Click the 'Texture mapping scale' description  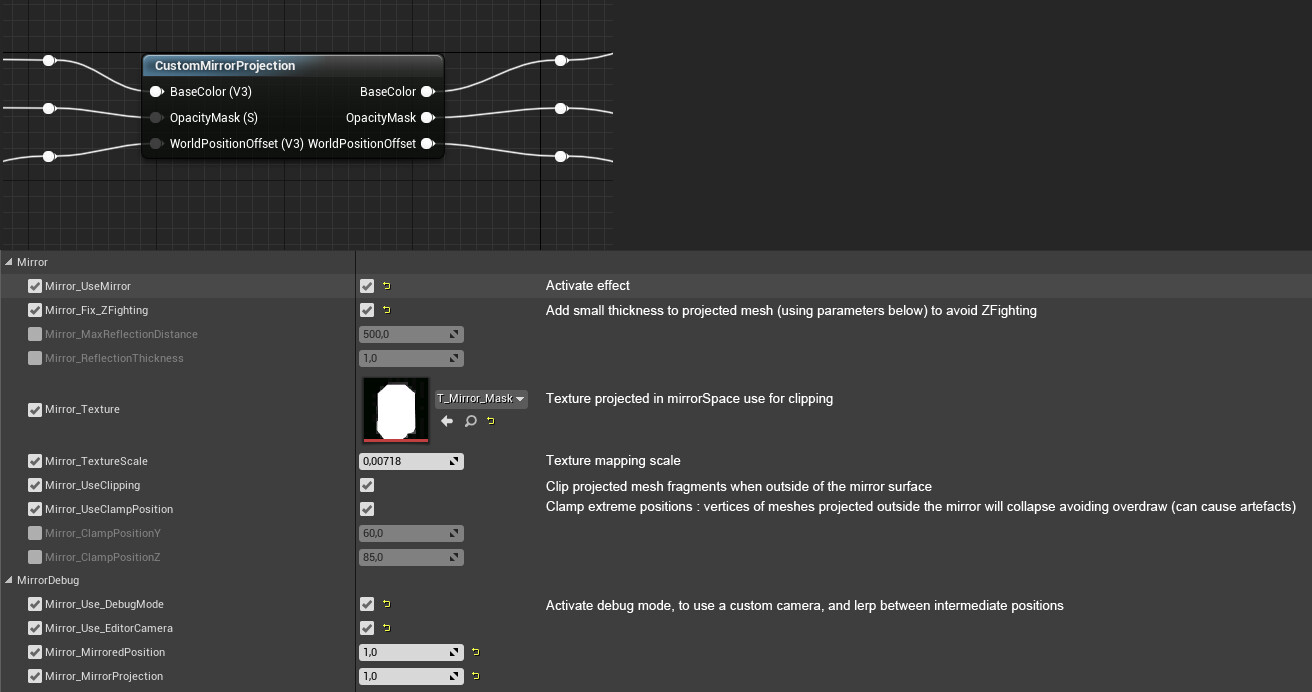[613, 461]
